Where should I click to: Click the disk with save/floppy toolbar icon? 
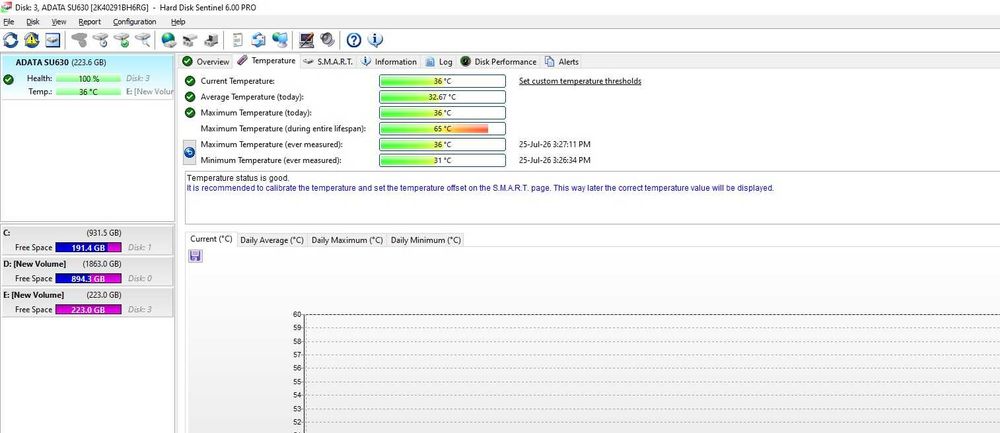189,40
